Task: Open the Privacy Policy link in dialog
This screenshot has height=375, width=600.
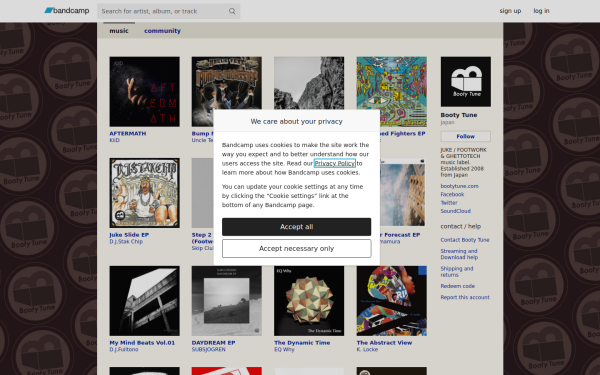Action: [x=334, y=163]
